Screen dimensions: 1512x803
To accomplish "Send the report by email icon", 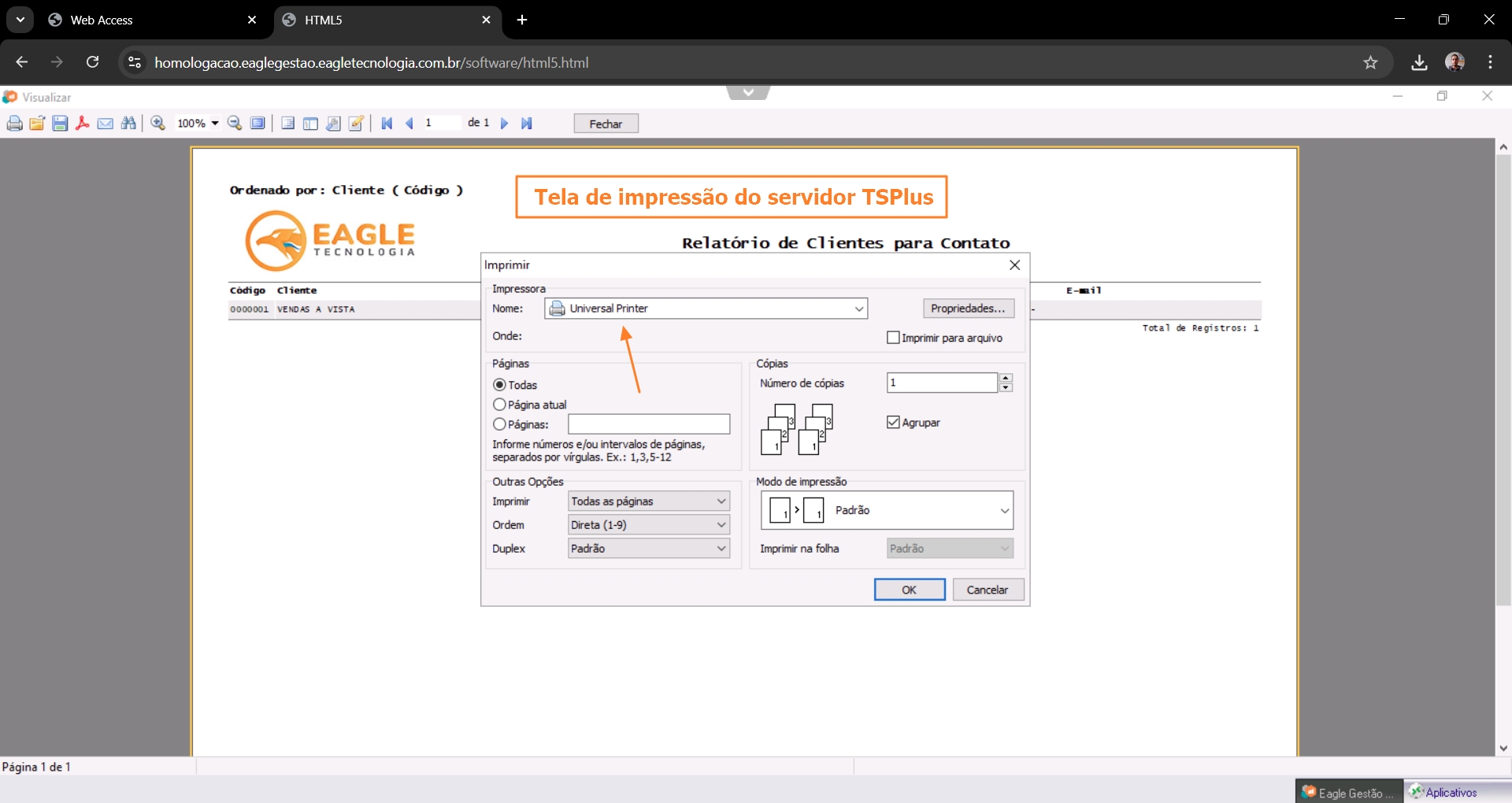I will click(106, 124).
